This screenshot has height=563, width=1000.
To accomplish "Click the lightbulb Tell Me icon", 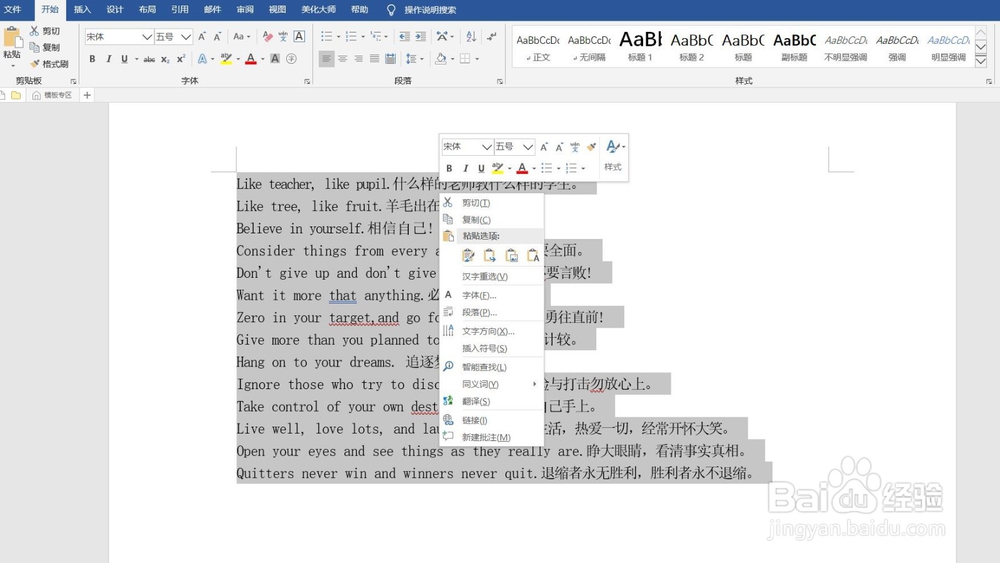I will click(391, 10).
